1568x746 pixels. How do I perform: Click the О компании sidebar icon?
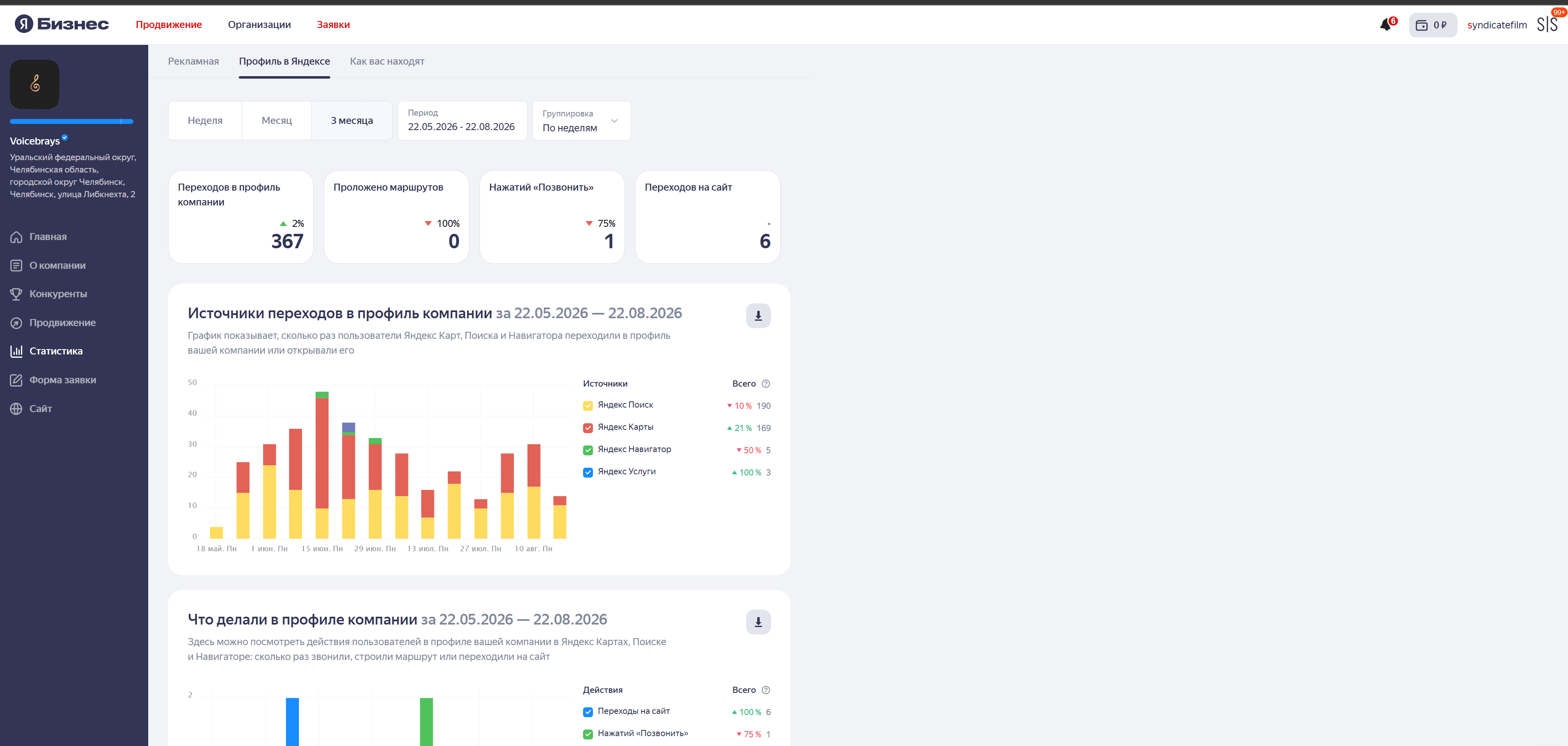(16, 265)
